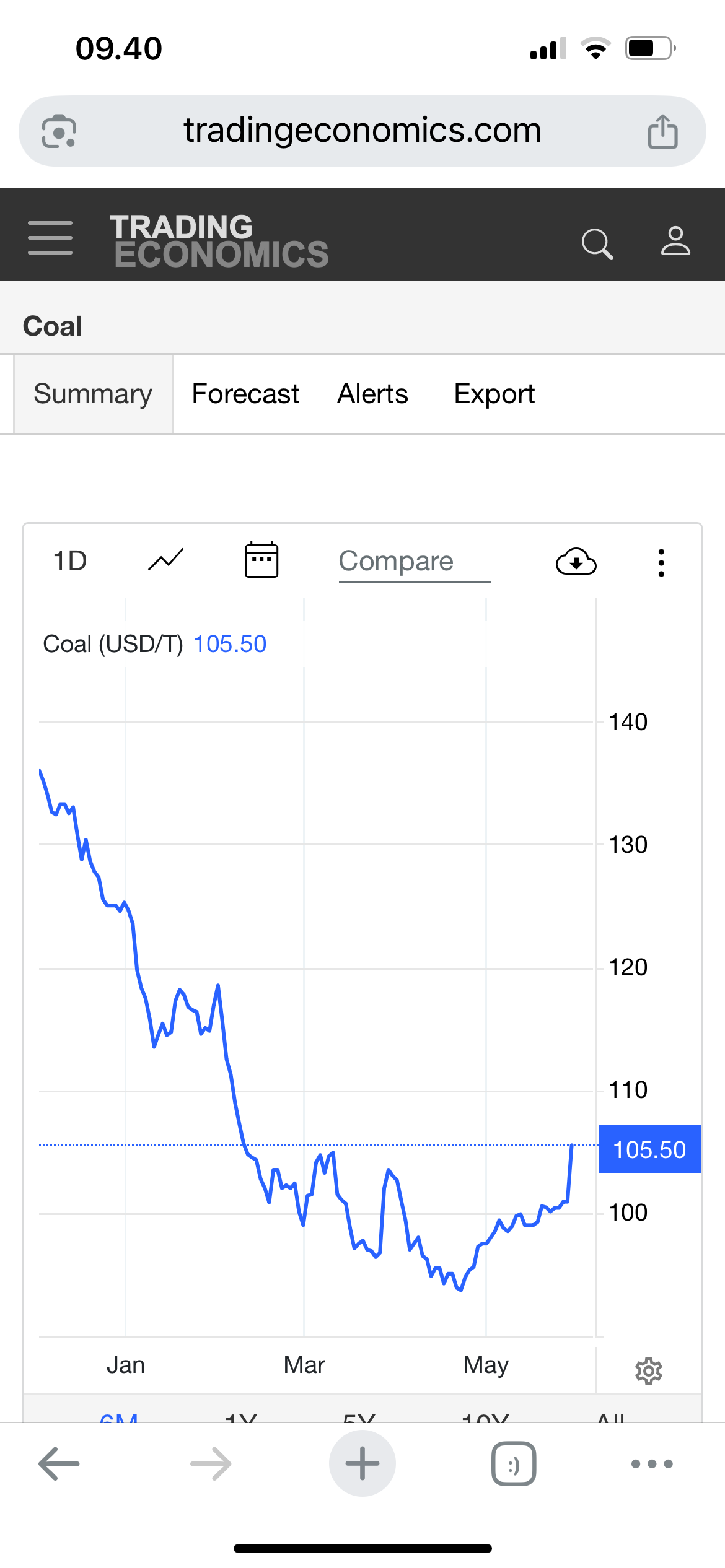Switch to the Alerts tab

(372, 394)
